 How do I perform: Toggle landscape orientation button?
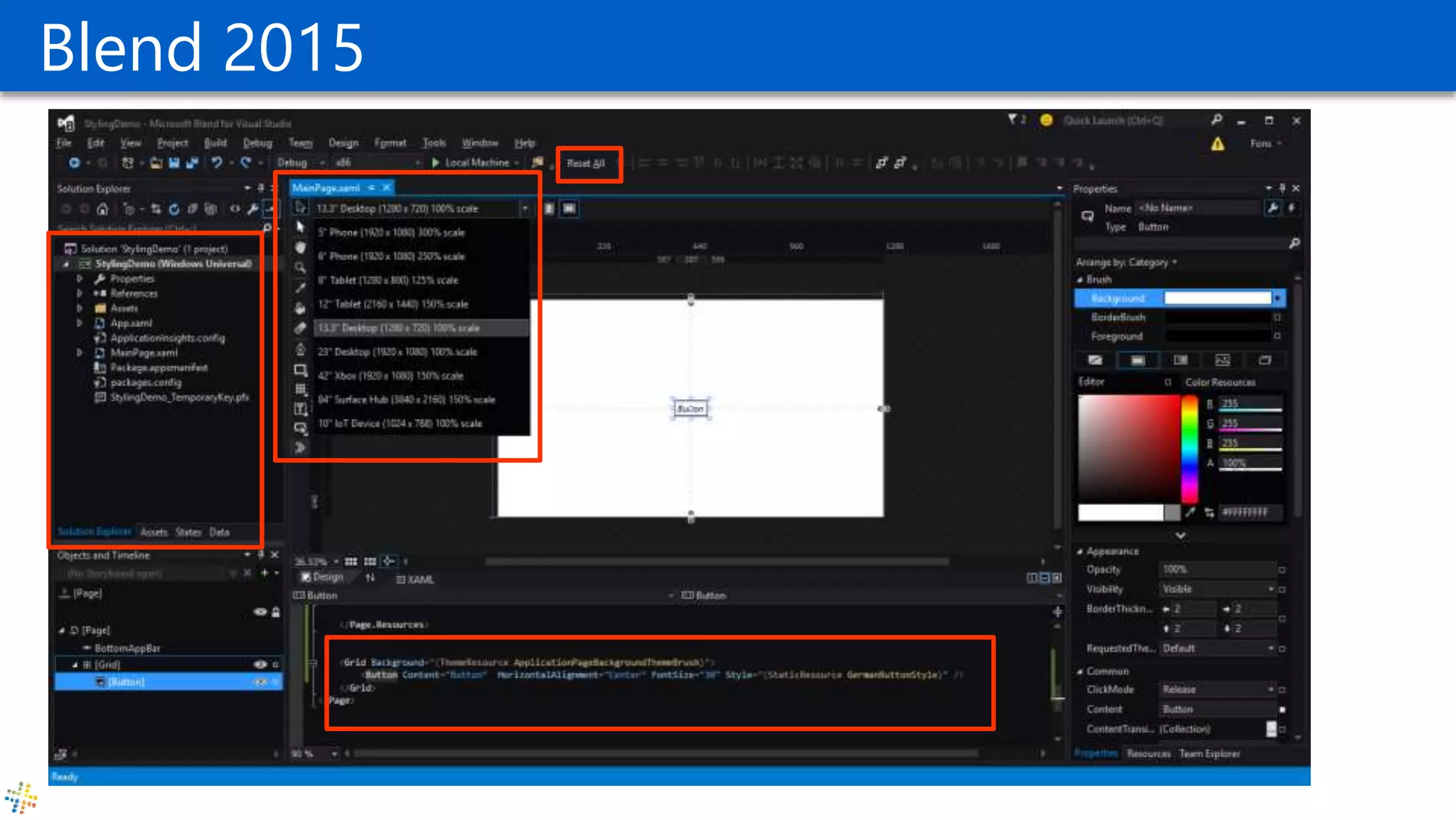tap(569, 208)
